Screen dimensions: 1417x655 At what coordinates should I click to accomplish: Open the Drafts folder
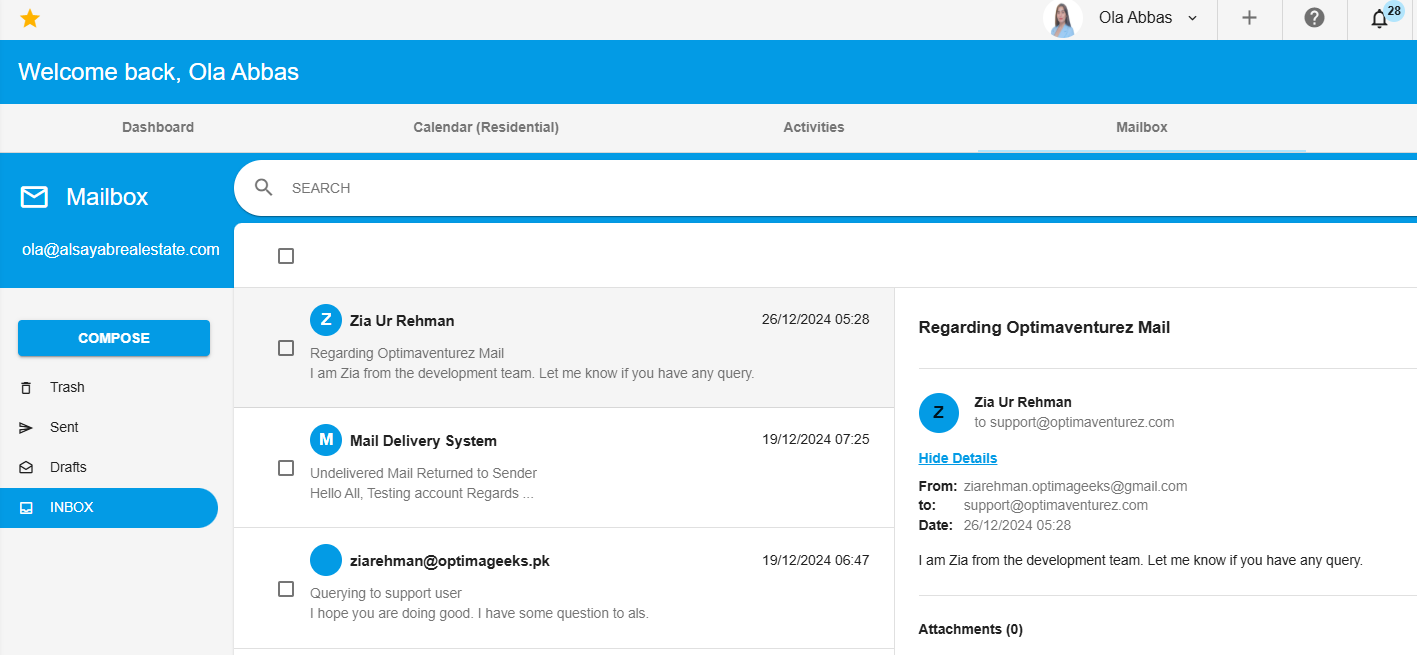point(68,467)
